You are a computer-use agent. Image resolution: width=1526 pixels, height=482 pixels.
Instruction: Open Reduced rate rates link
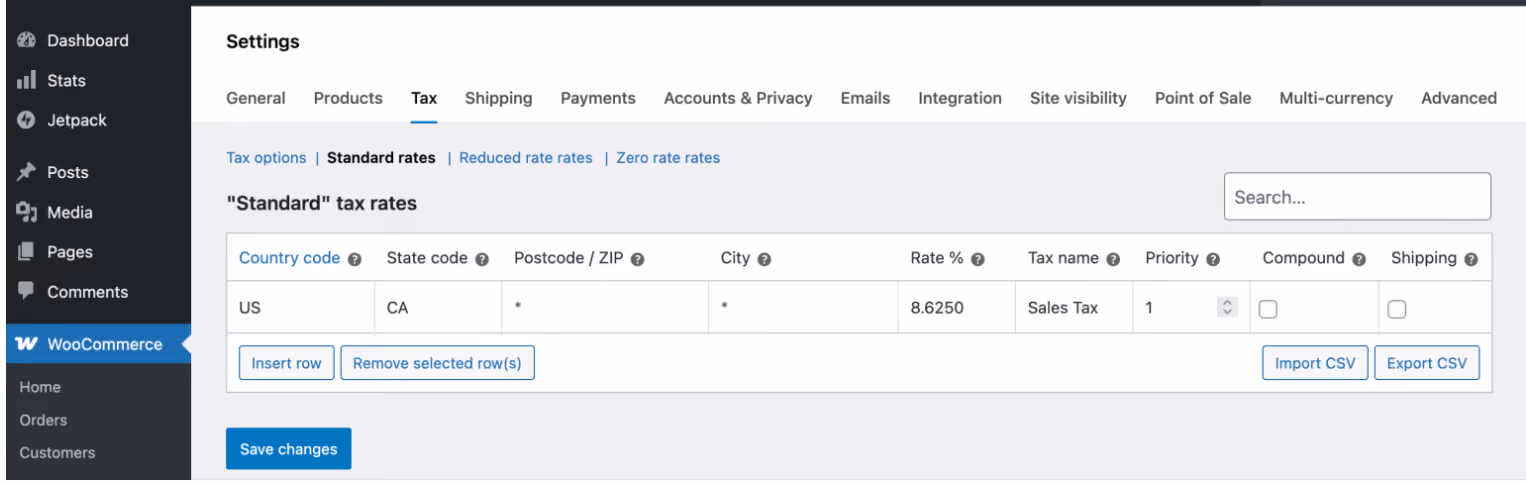point(526,158)
